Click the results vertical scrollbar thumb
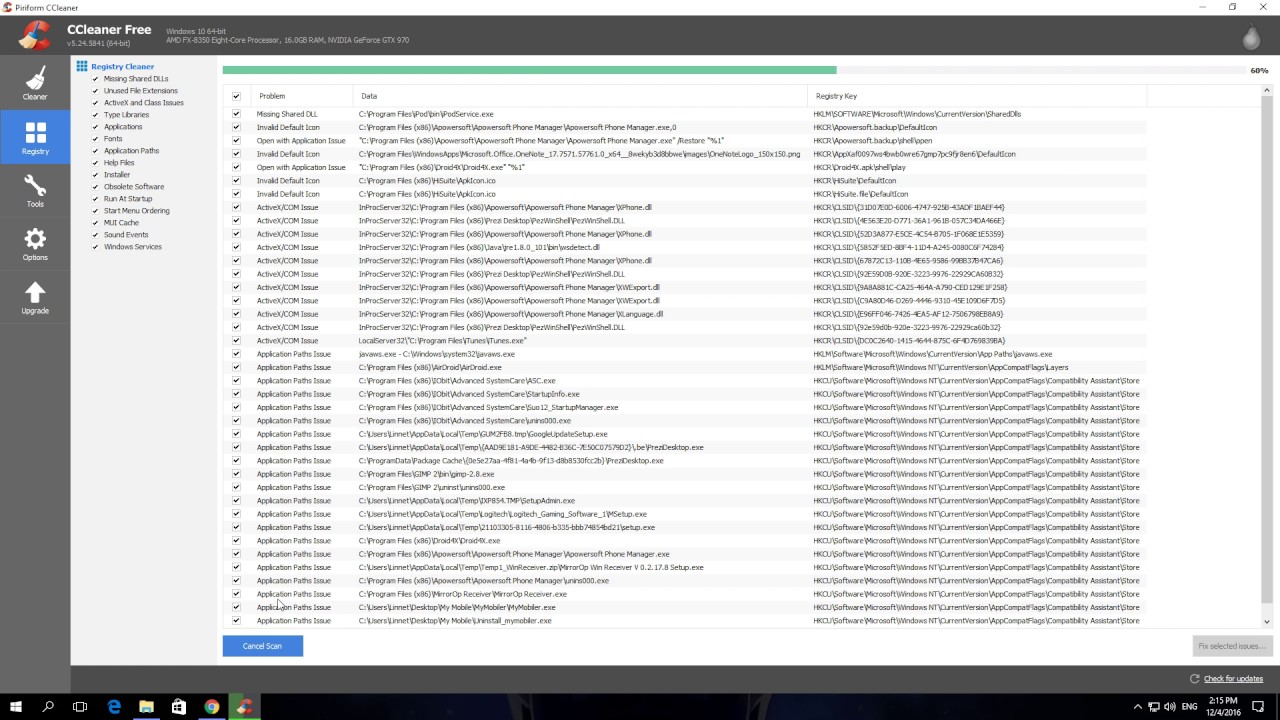 tap(1266, 350)
